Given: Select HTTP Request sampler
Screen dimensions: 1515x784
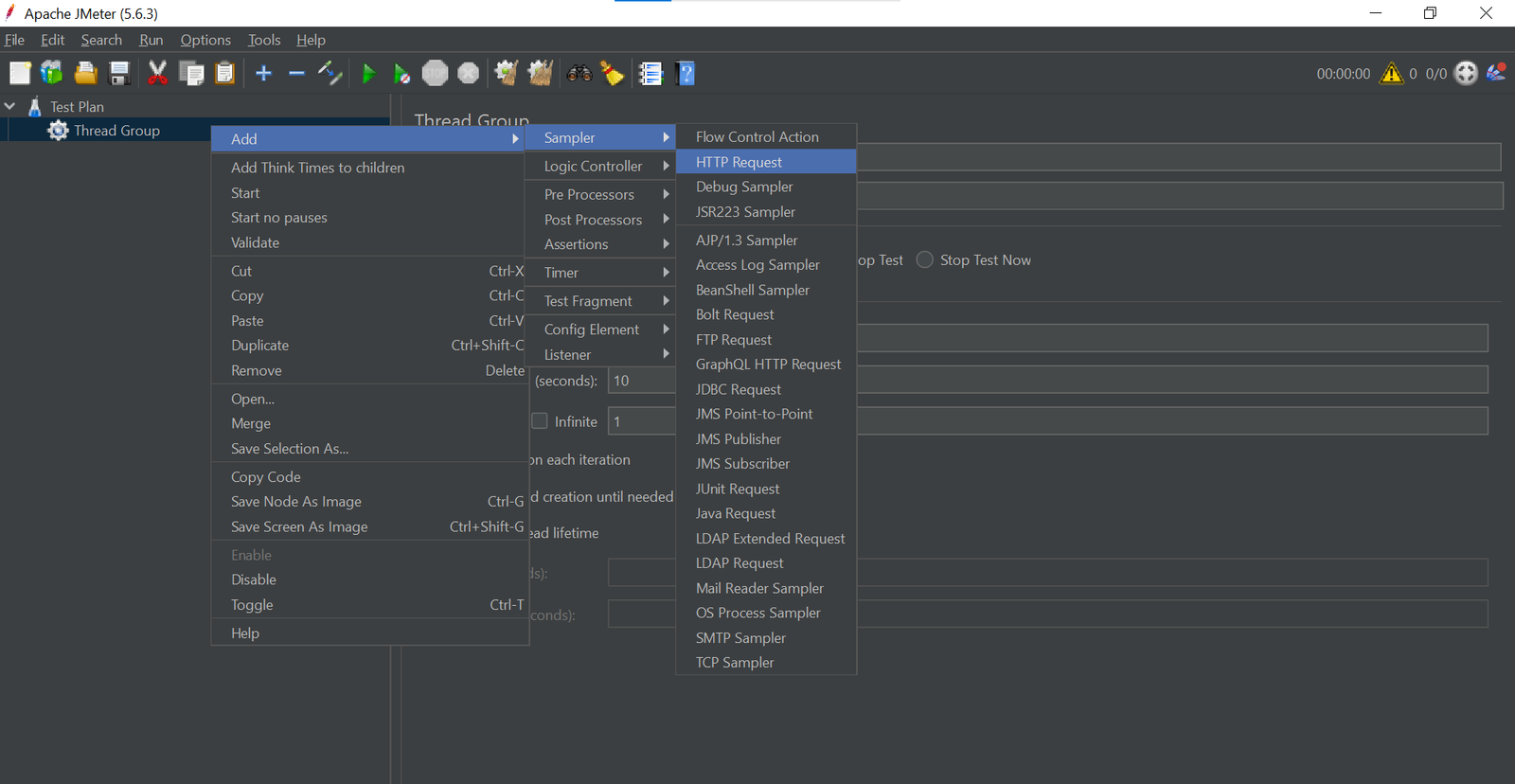Looking at the screenshot, I should (766, 162).
